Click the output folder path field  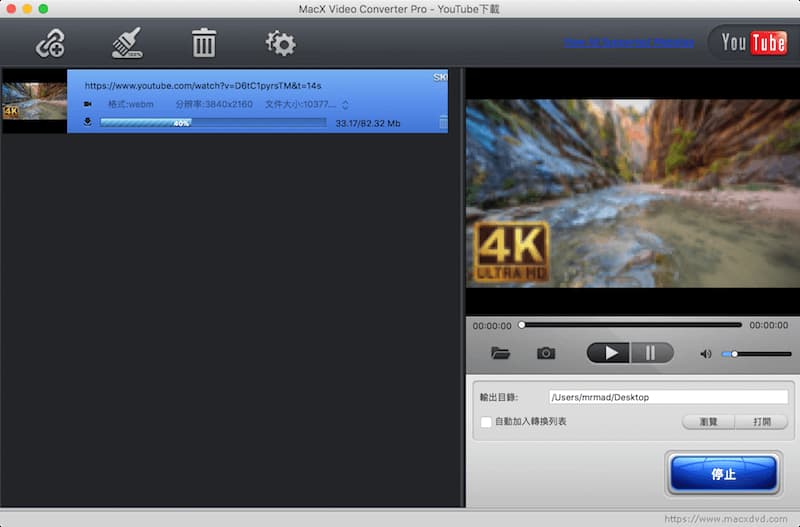click(668, 397)
